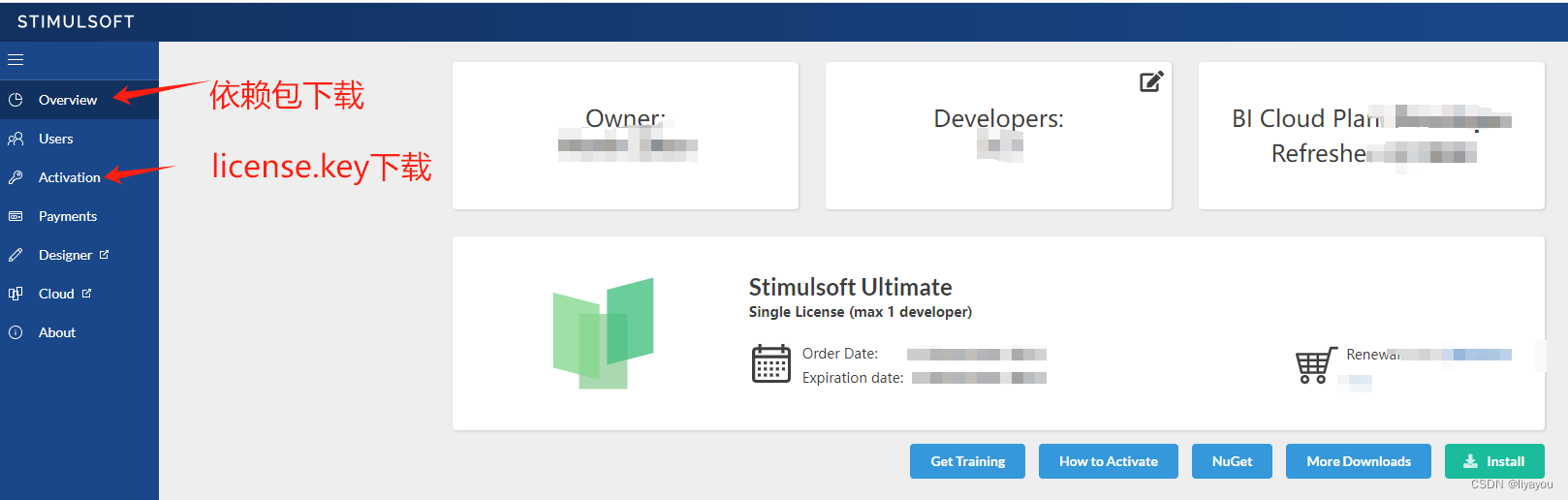Open How to Activate guide

(x=1109, y=461)
